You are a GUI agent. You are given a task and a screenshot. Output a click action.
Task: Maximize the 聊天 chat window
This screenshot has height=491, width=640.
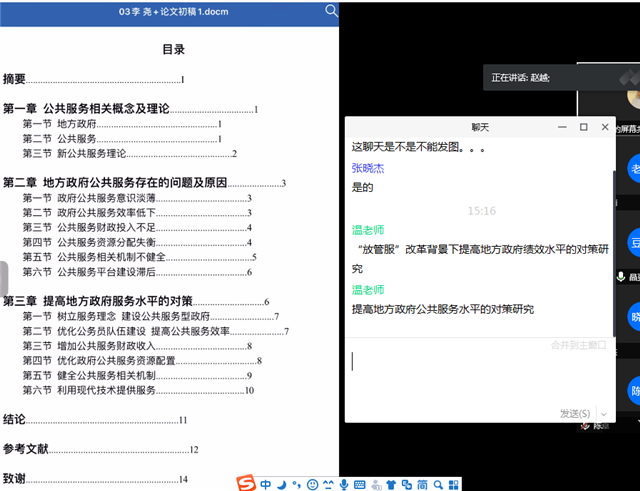click(584, 127)
